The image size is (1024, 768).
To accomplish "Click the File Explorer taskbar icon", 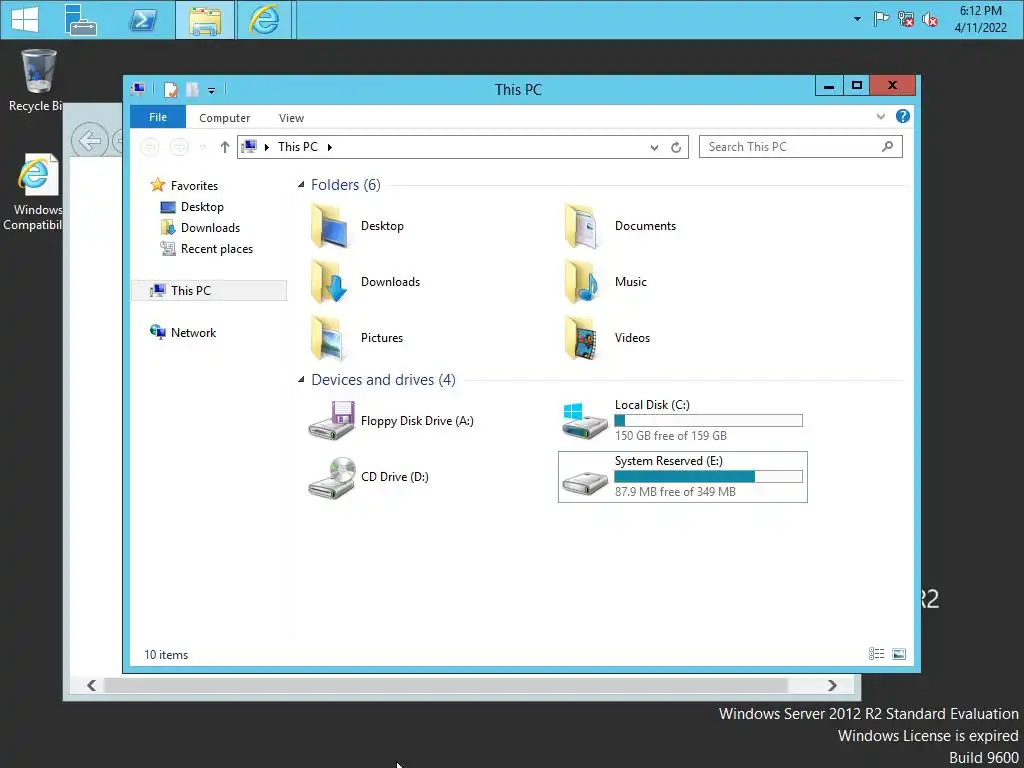I will pos(205,20).
